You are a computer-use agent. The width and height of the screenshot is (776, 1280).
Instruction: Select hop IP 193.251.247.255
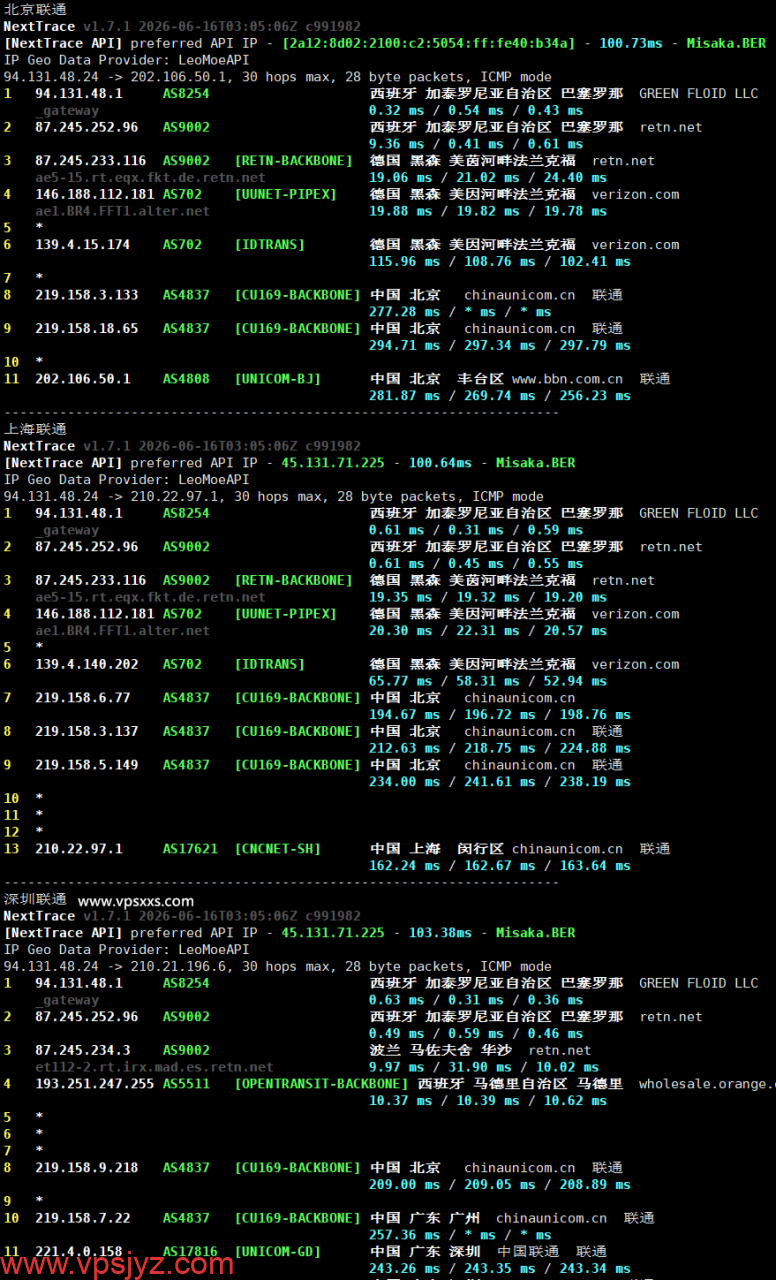pyautogui.click(x=95, y=1084)
